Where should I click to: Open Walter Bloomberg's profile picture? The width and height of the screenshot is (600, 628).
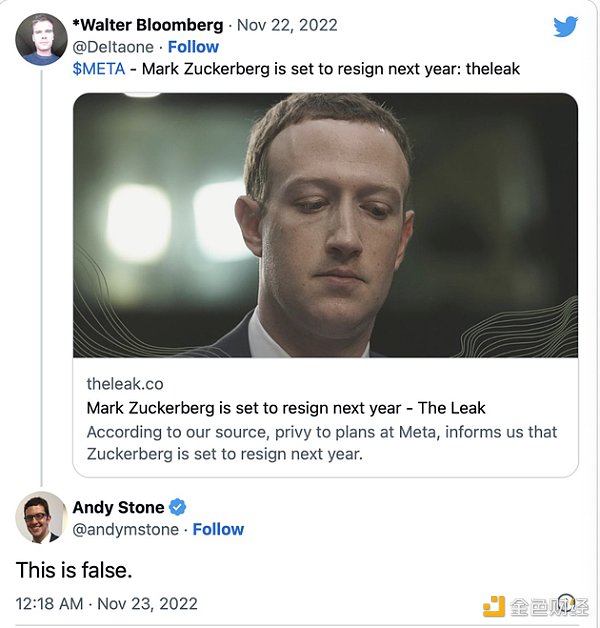41,39
